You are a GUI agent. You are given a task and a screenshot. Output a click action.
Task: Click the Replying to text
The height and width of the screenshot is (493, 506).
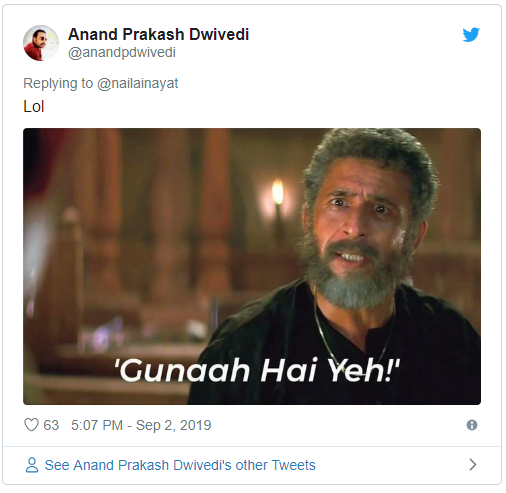58,83
